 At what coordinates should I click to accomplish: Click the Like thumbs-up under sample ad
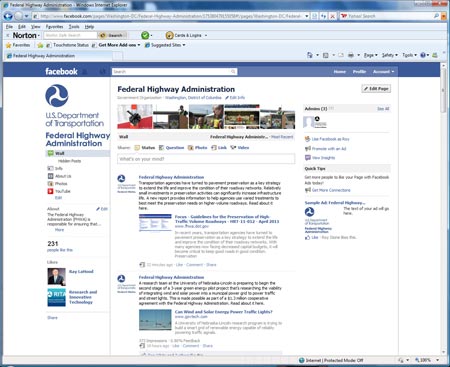click(307, 237)
